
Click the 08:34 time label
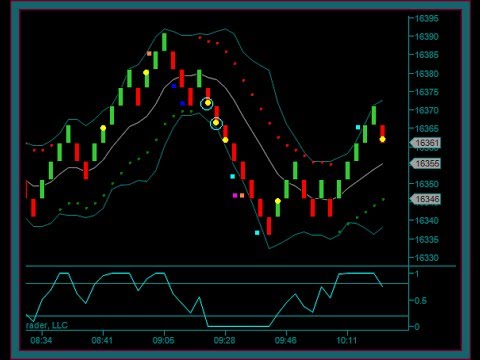click(41, 340)
